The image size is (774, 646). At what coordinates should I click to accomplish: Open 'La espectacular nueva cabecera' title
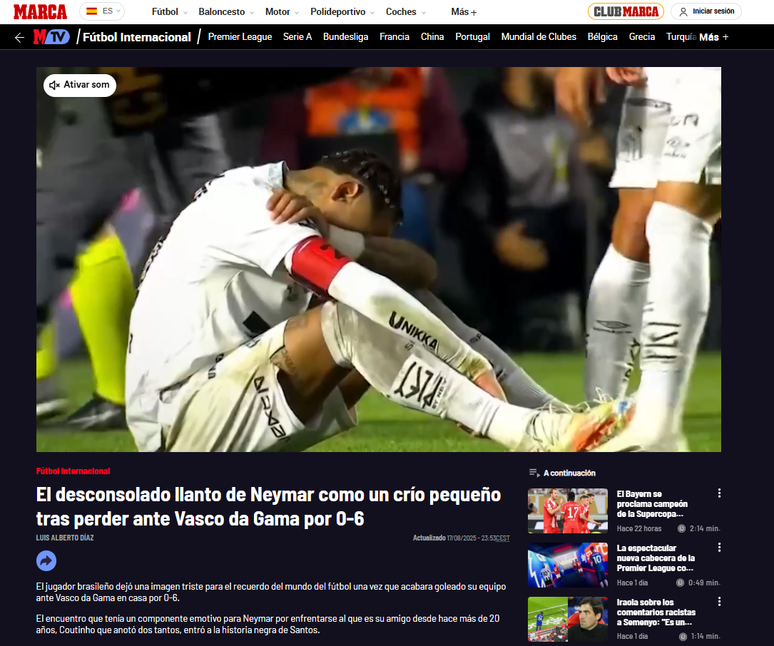point(656,558)
